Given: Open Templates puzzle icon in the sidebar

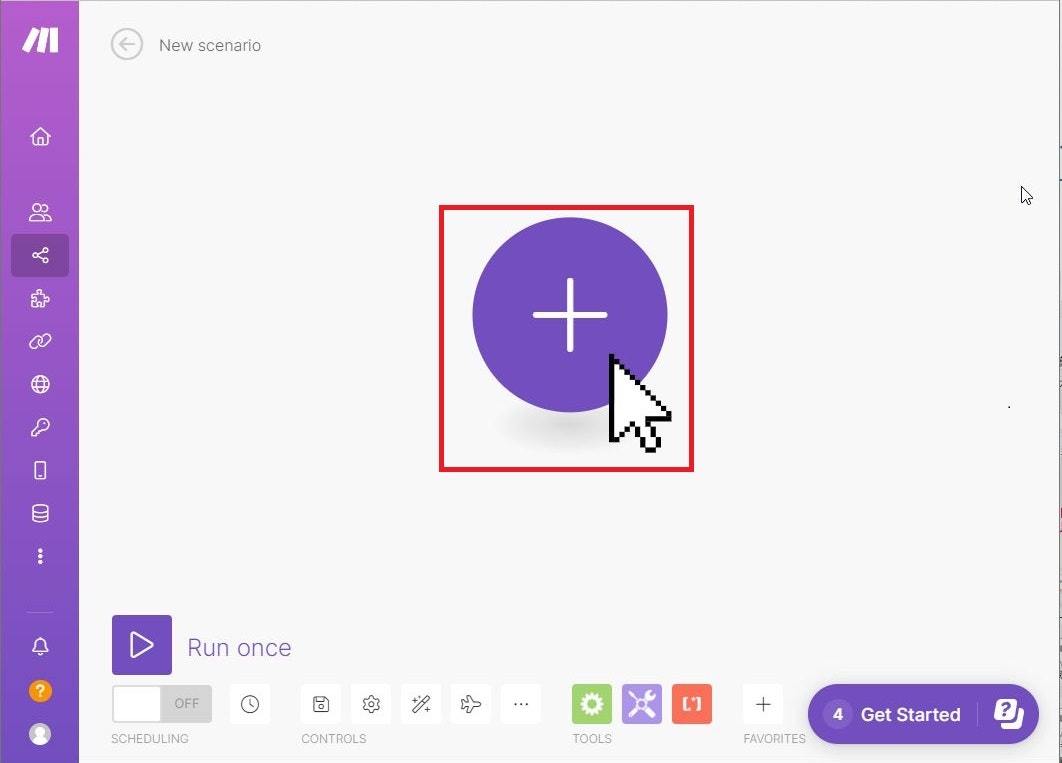Looking at the screenshot, I should [40, 299].
